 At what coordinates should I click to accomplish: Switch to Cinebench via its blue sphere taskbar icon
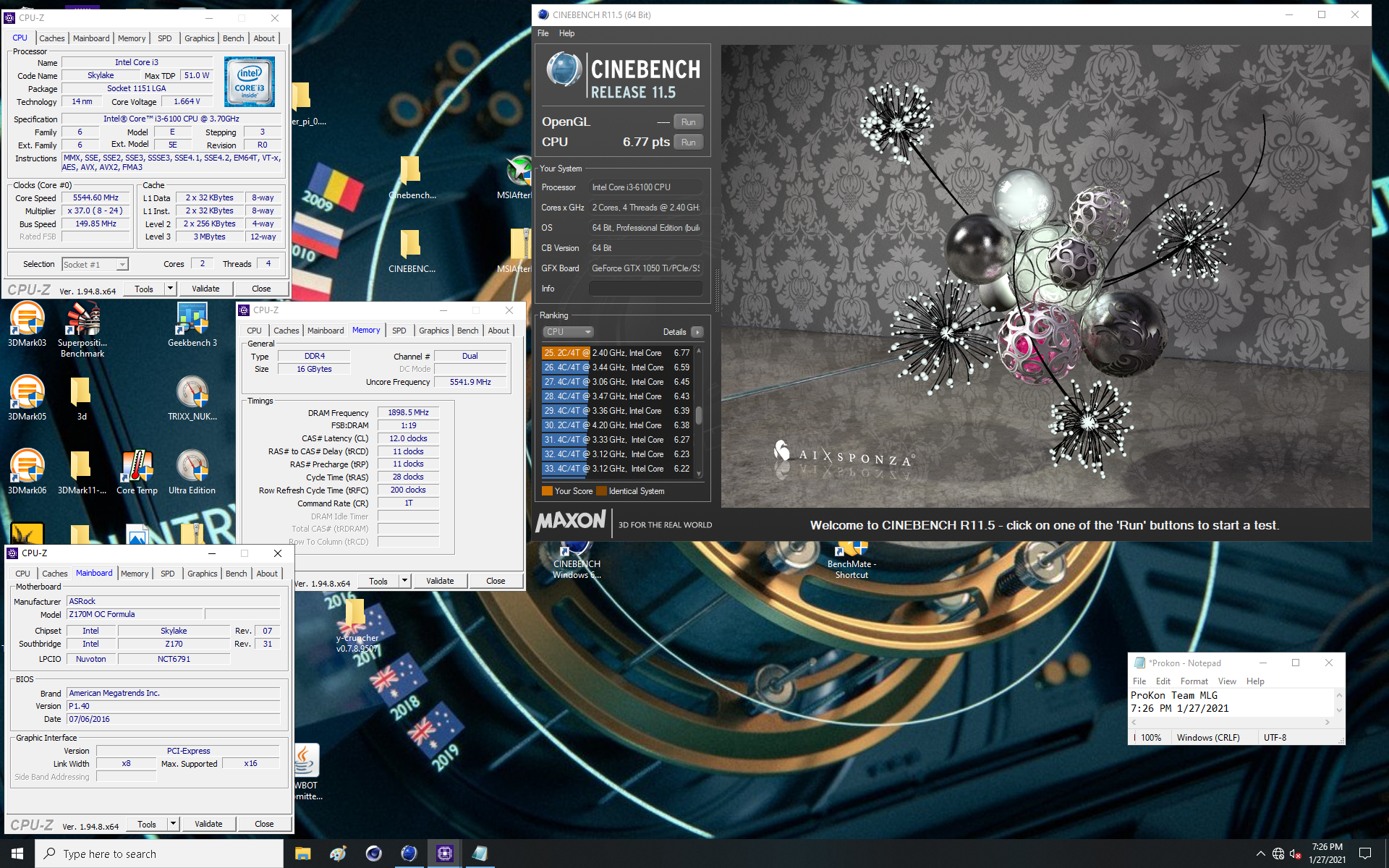click(x=409, y=854)
